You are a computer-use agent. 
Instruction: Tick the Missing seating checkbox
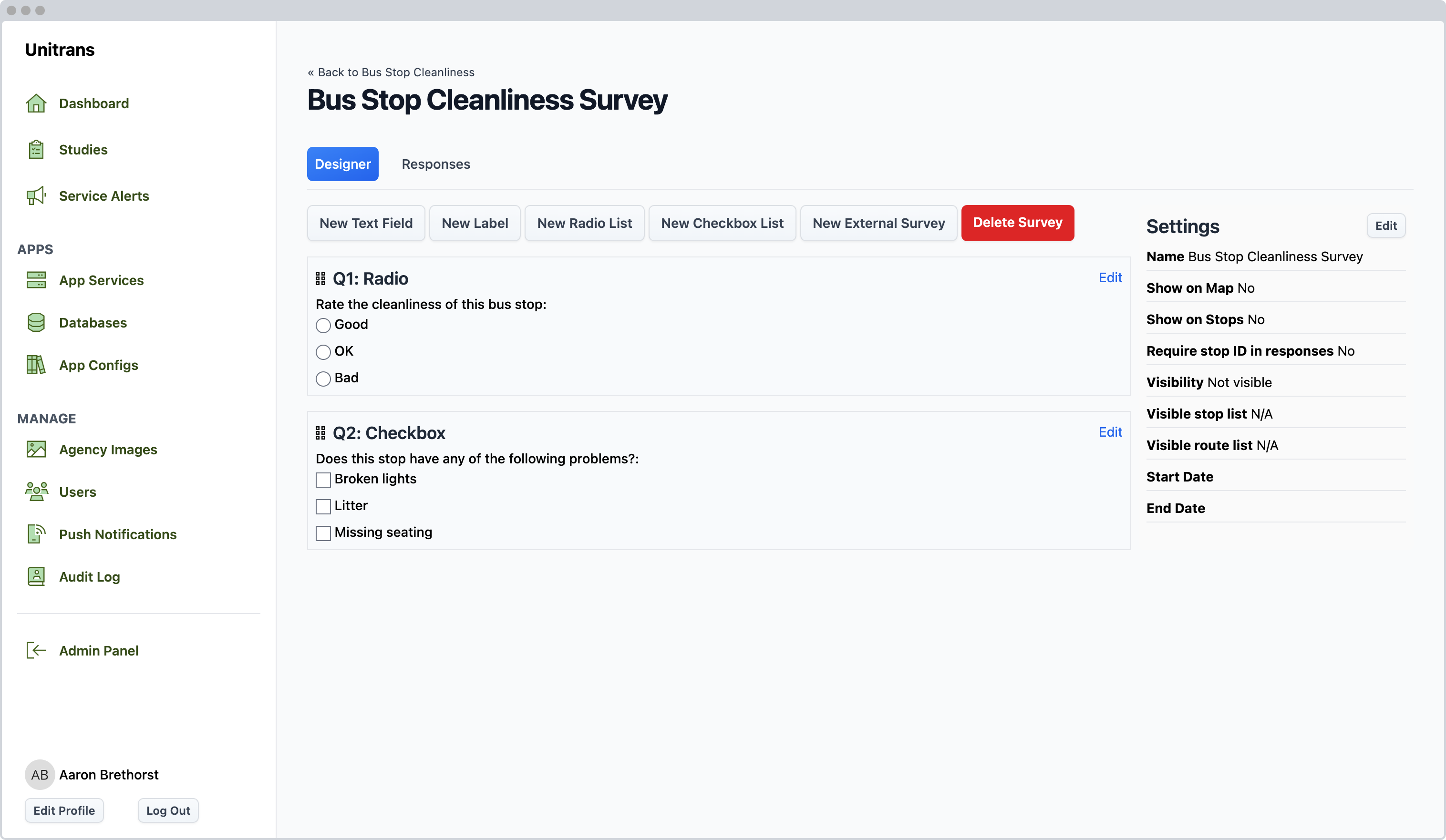(x=323, y=533)
